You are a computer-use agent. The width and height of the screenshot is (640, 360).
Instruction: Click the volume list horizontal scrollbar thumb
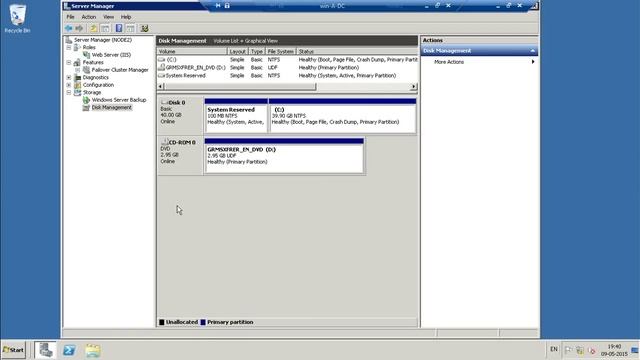240,87
